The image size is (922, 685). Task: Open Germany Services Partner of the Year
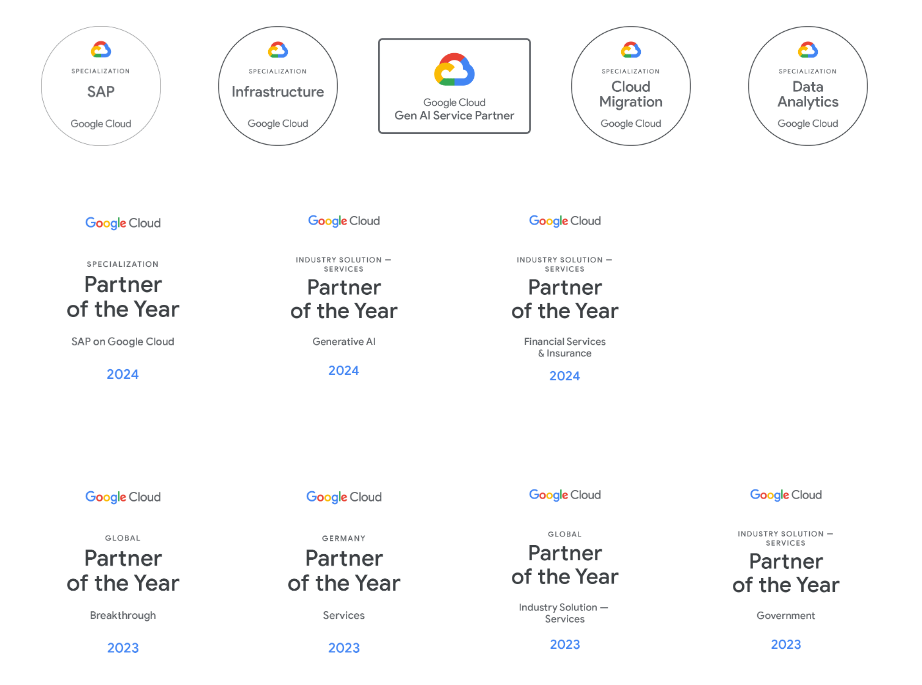(344, 573)
